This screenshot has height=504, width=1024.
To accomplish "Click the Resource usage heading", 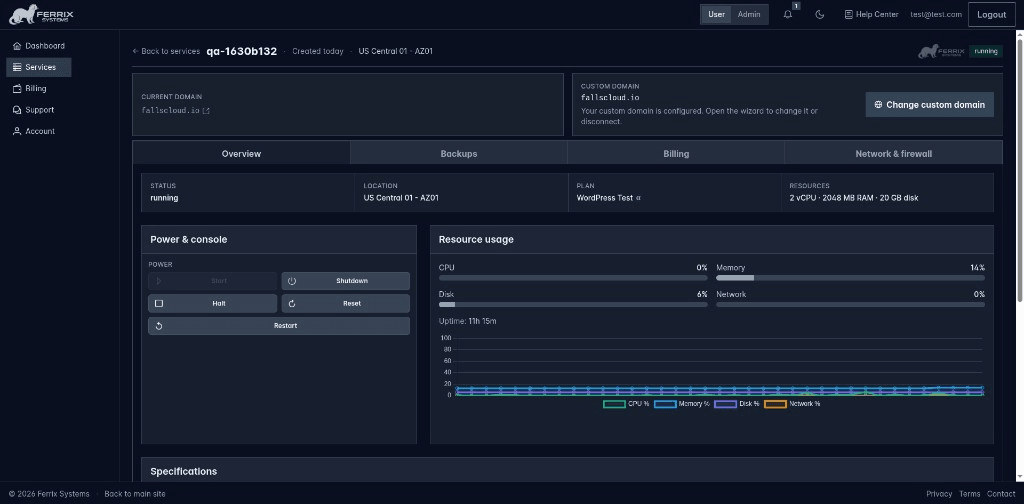I will coord(476,240).
